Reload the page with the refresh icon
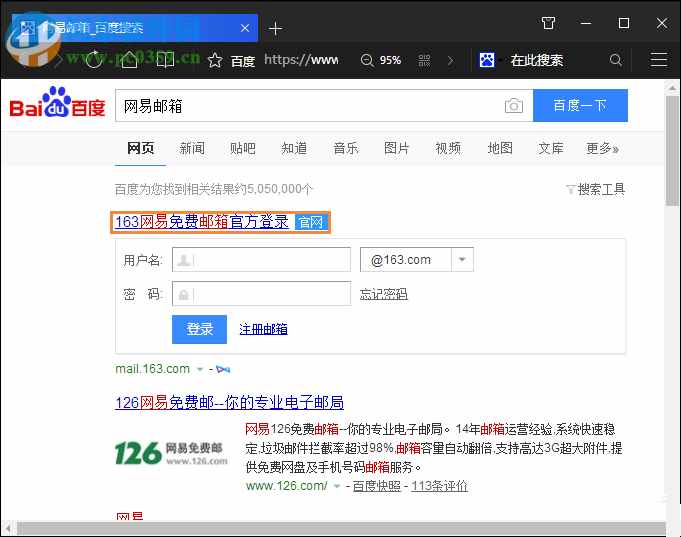681x537 pixels. pyautogui.click(x=94, y=60)
